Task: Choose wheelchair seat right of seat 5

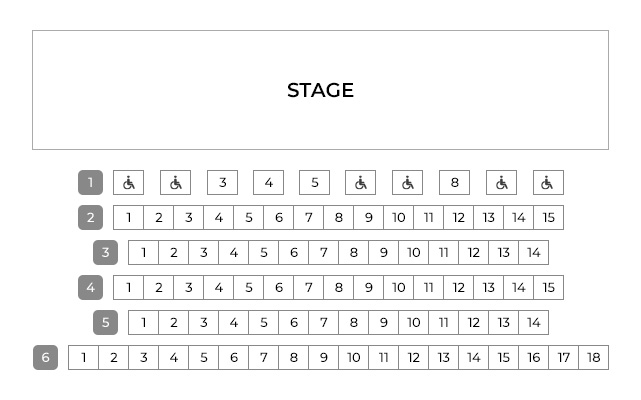Action: 361,182
